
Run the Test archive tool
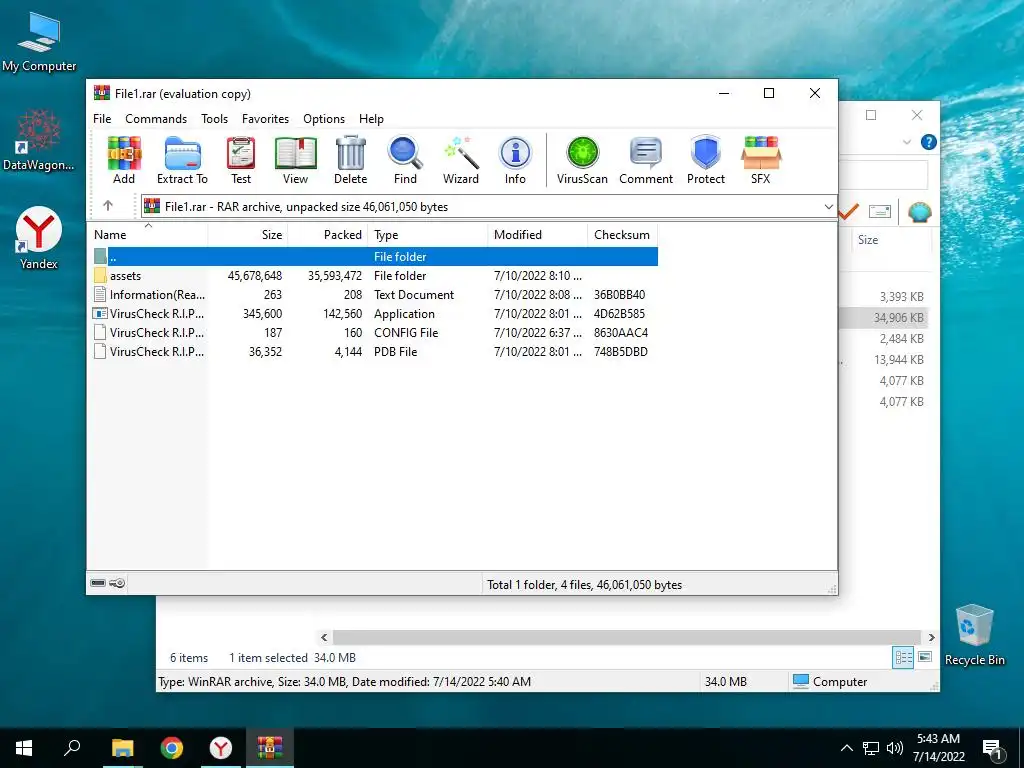[x=240, y=160]
